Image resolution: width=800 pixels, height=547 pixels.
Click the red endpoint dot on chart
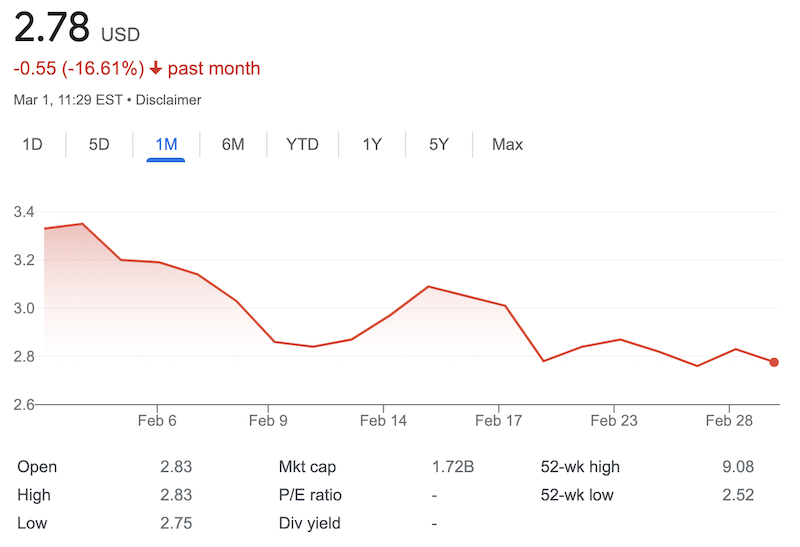[774, 362]
